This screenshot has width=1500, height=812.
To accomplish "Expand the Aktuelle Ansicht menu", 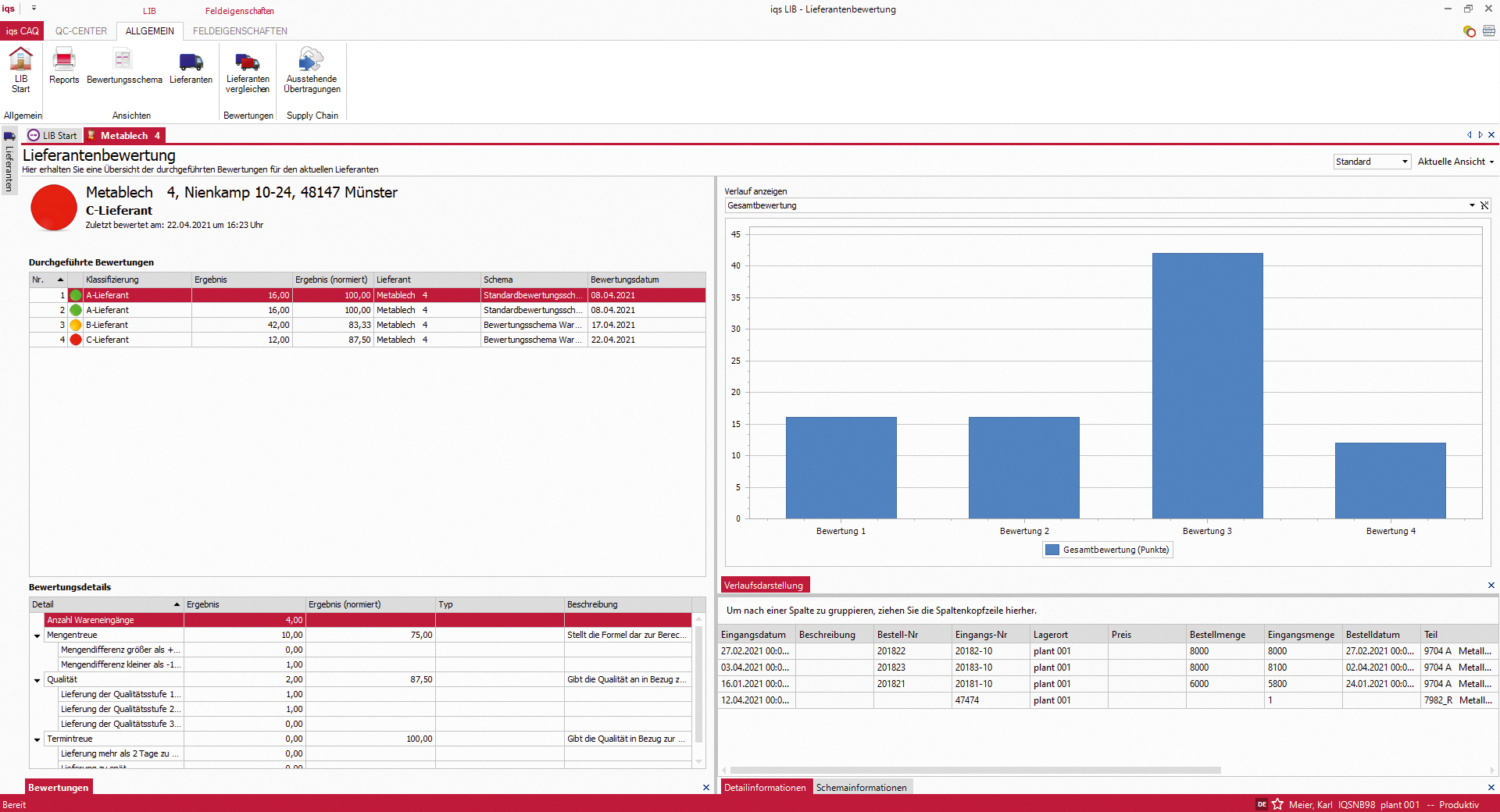I will coord(1455,162).
